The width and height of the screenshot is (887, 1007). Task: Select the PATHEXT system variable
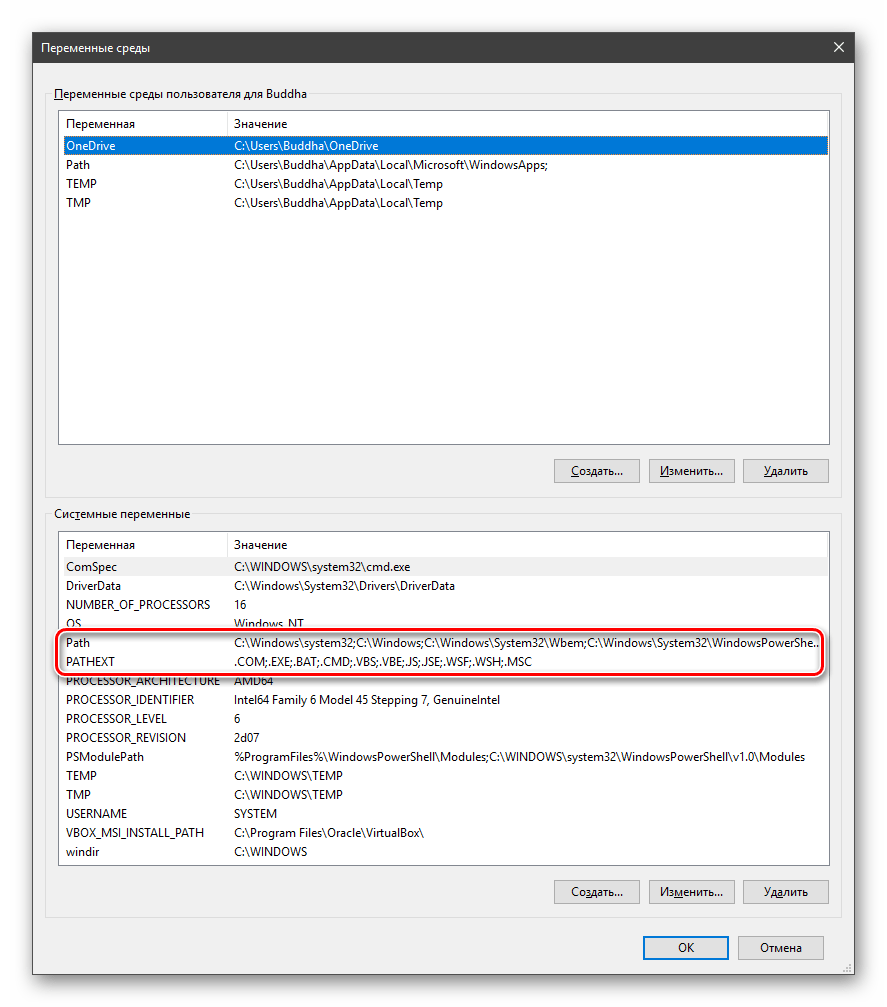click(445, 661)
